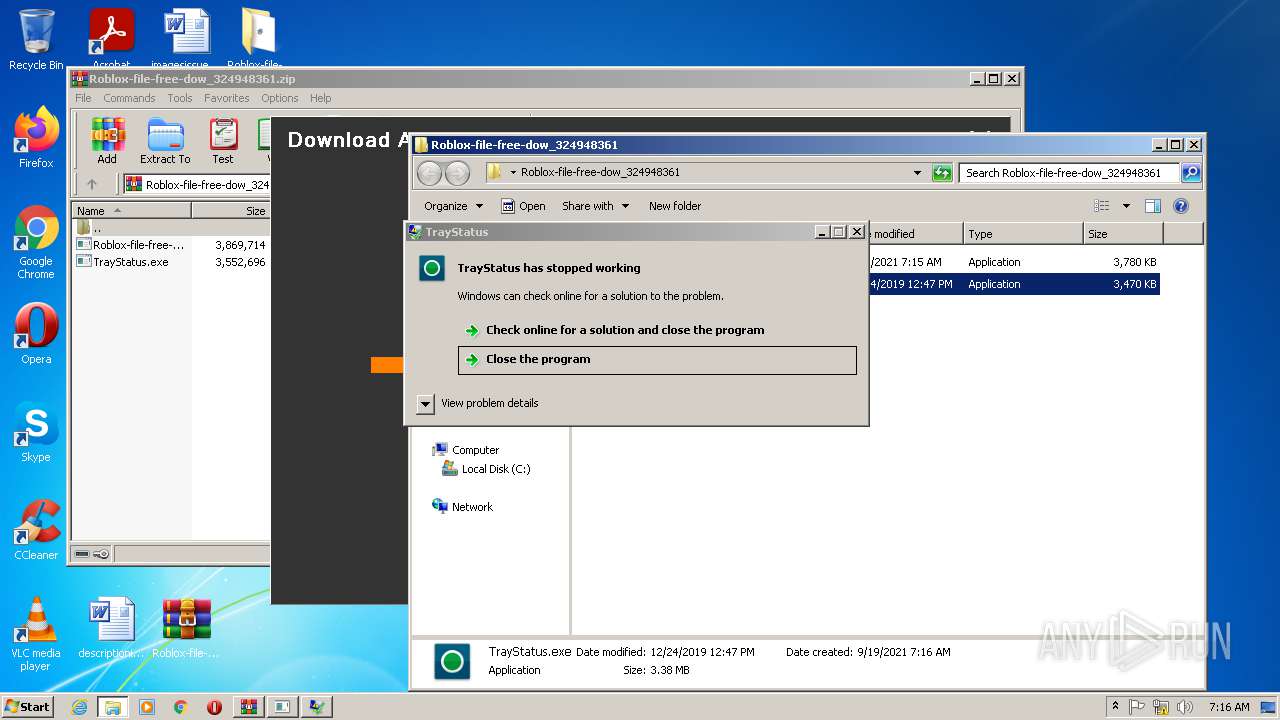Switch to WinRAR window in taskbar

tap(248, 707)
